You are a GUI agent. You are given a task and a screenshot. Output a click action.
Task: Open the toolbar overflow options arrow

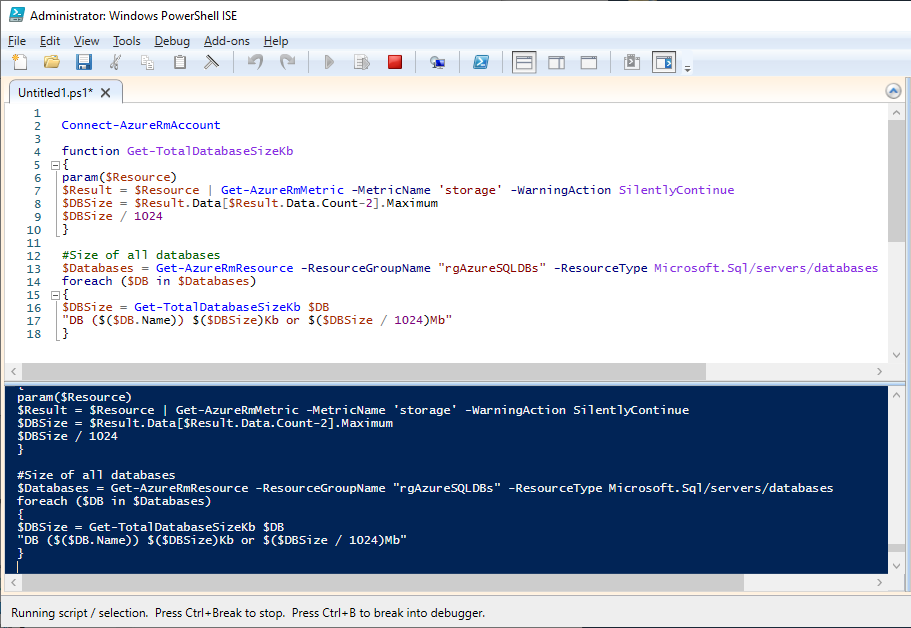point(687,69)
